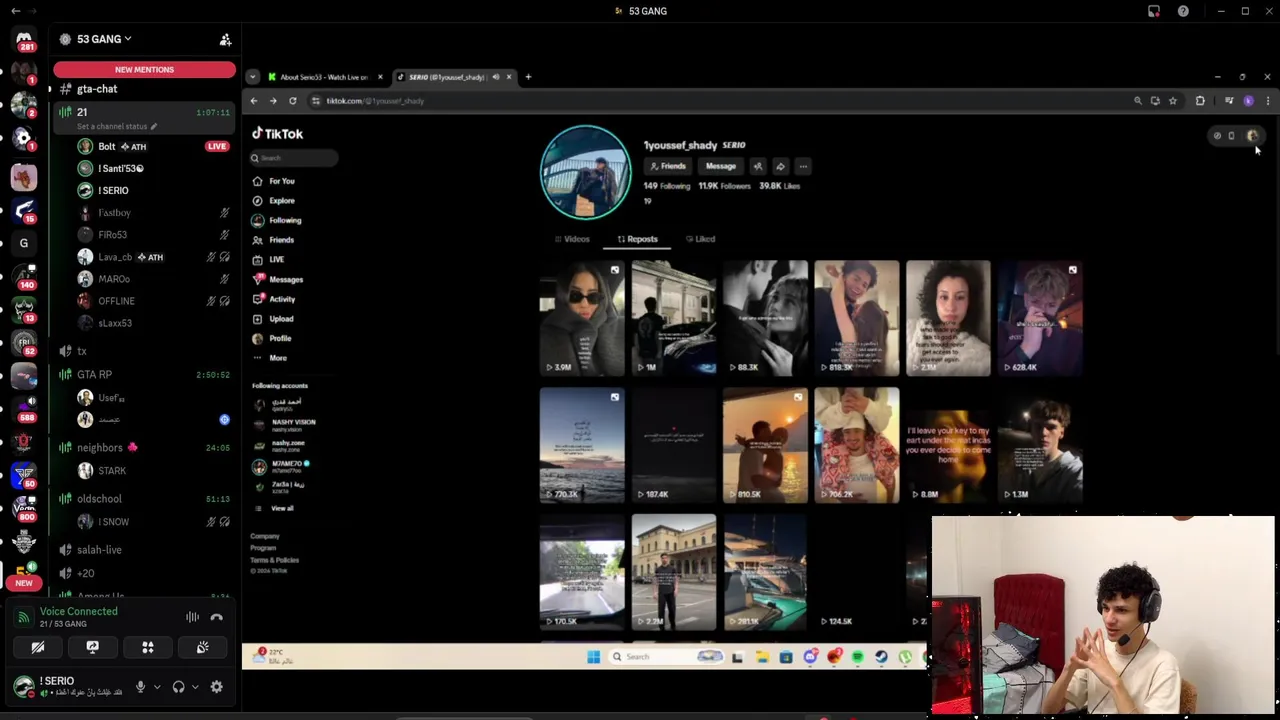
Task: Open repost thumbnail with 770.3K views
Action: click(582, 445)
